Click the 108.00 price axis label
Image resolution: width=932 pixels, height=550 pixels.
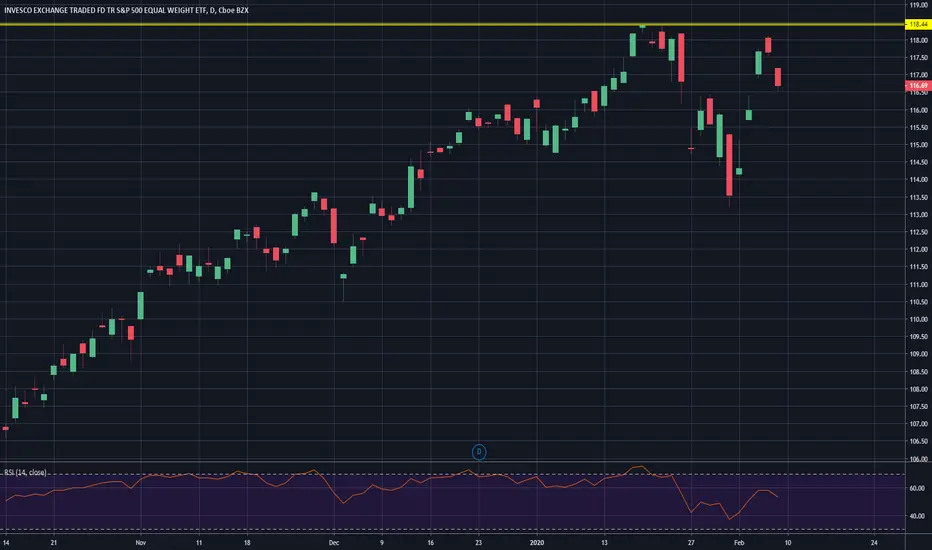point(918,389)
